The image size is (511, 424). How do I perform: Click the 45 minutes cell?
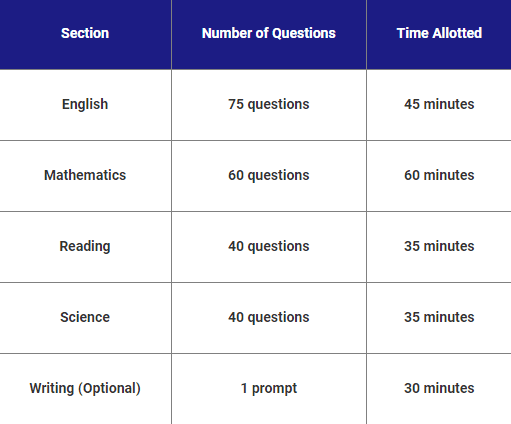click(439, 104)
